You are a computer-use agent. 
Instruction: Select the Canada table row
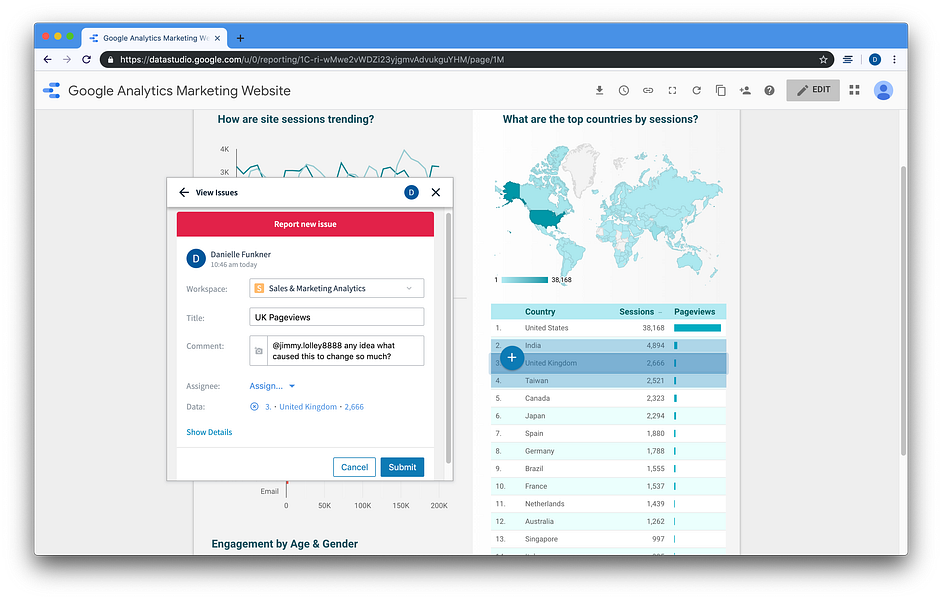(x=609, y=398)
